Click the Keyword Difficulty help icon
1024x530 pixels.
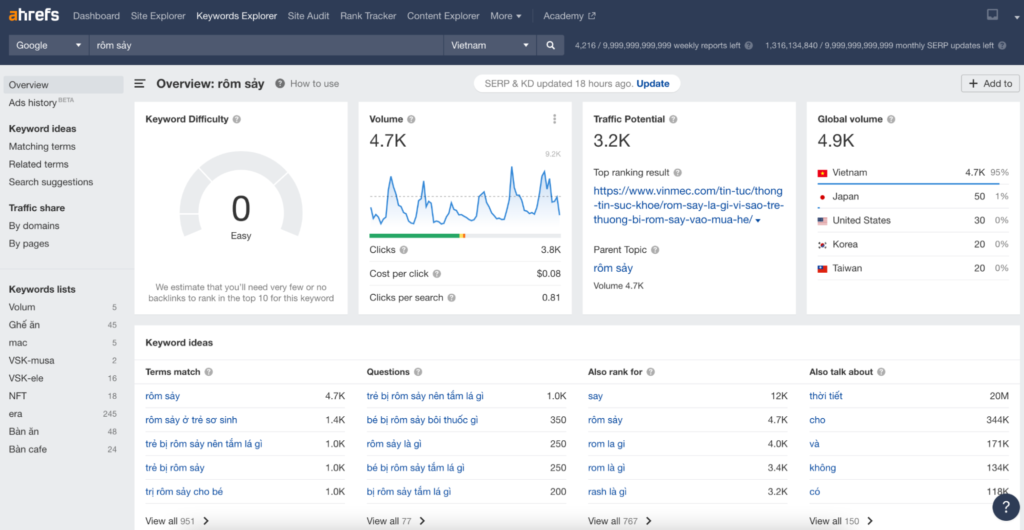point(236,119)
